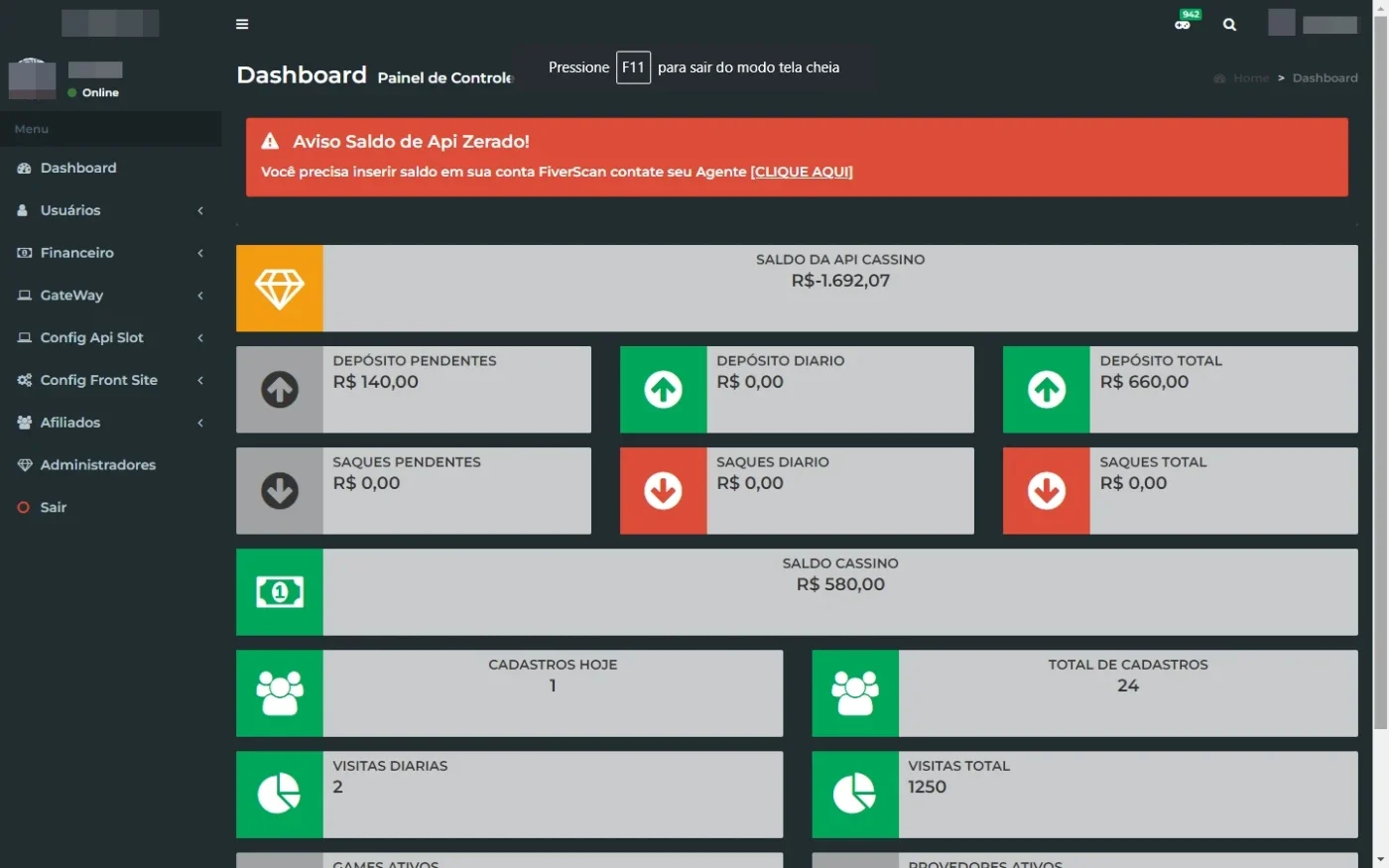The image size is (1389, 868).
Task: Click the Usuários person icon in the sidebar
Action: [23, 210]
